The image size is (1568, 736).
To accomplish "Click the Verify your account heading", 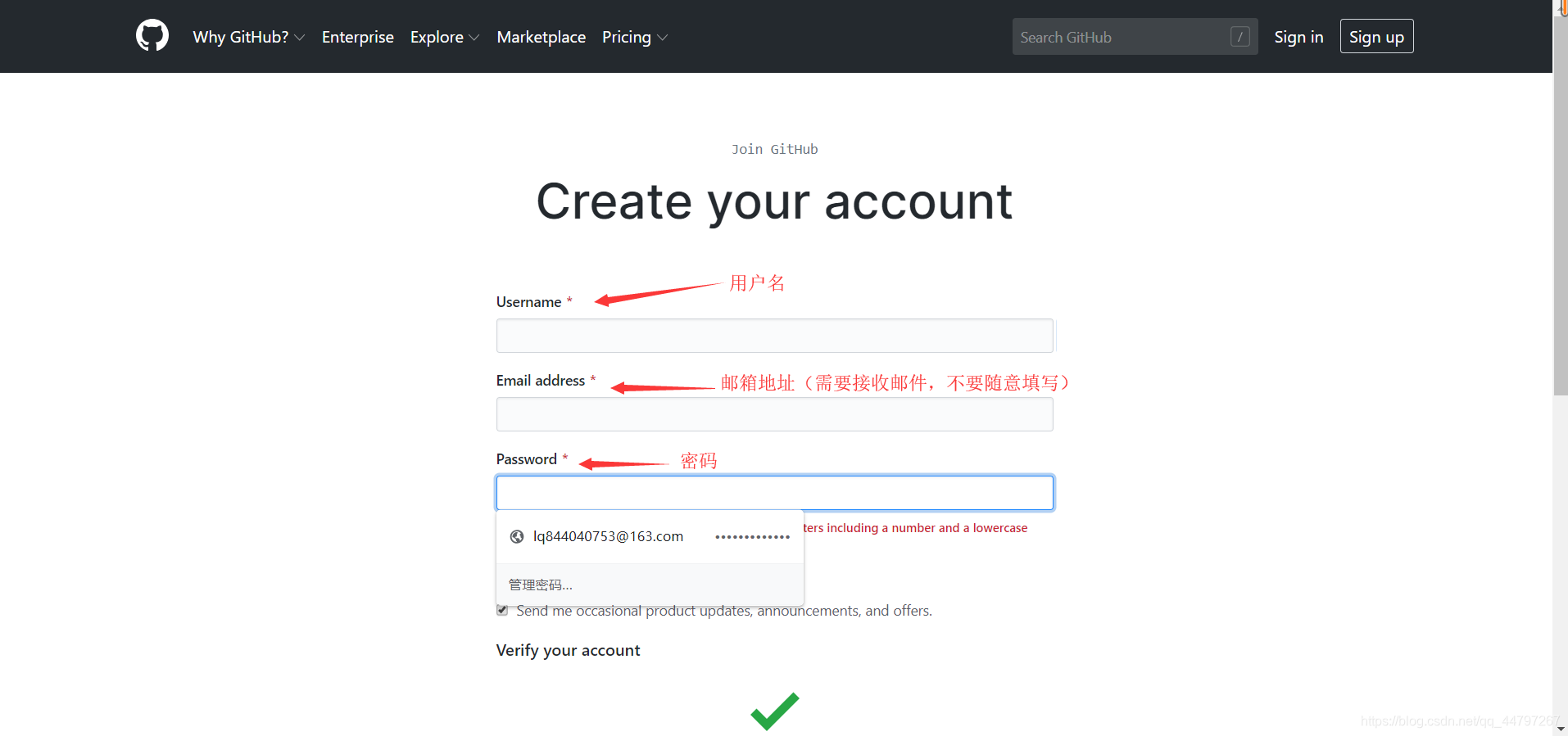I will pos(568,650).
